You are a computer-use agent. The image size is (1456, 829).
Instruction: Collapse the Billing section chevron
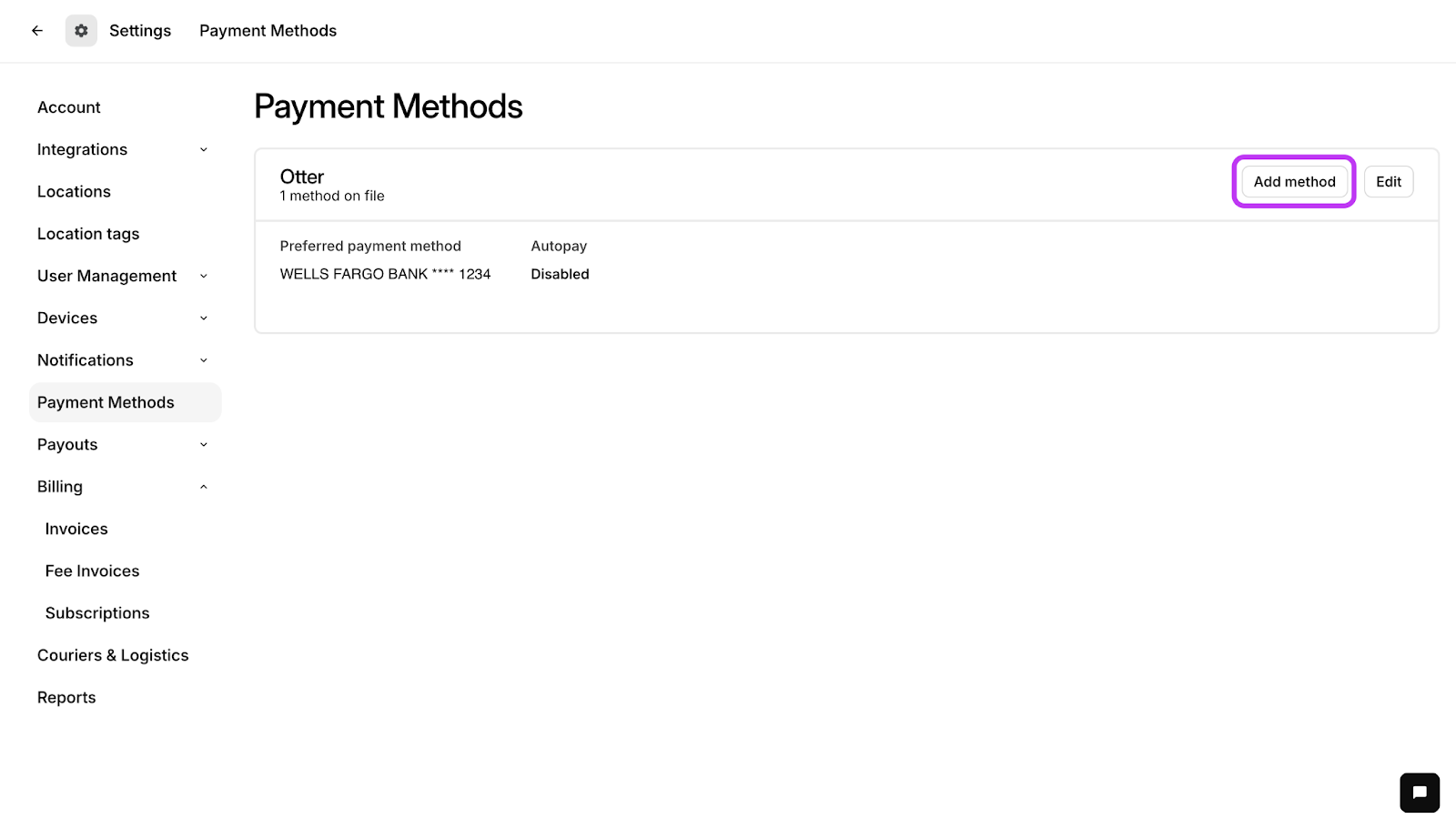point(204,487)
